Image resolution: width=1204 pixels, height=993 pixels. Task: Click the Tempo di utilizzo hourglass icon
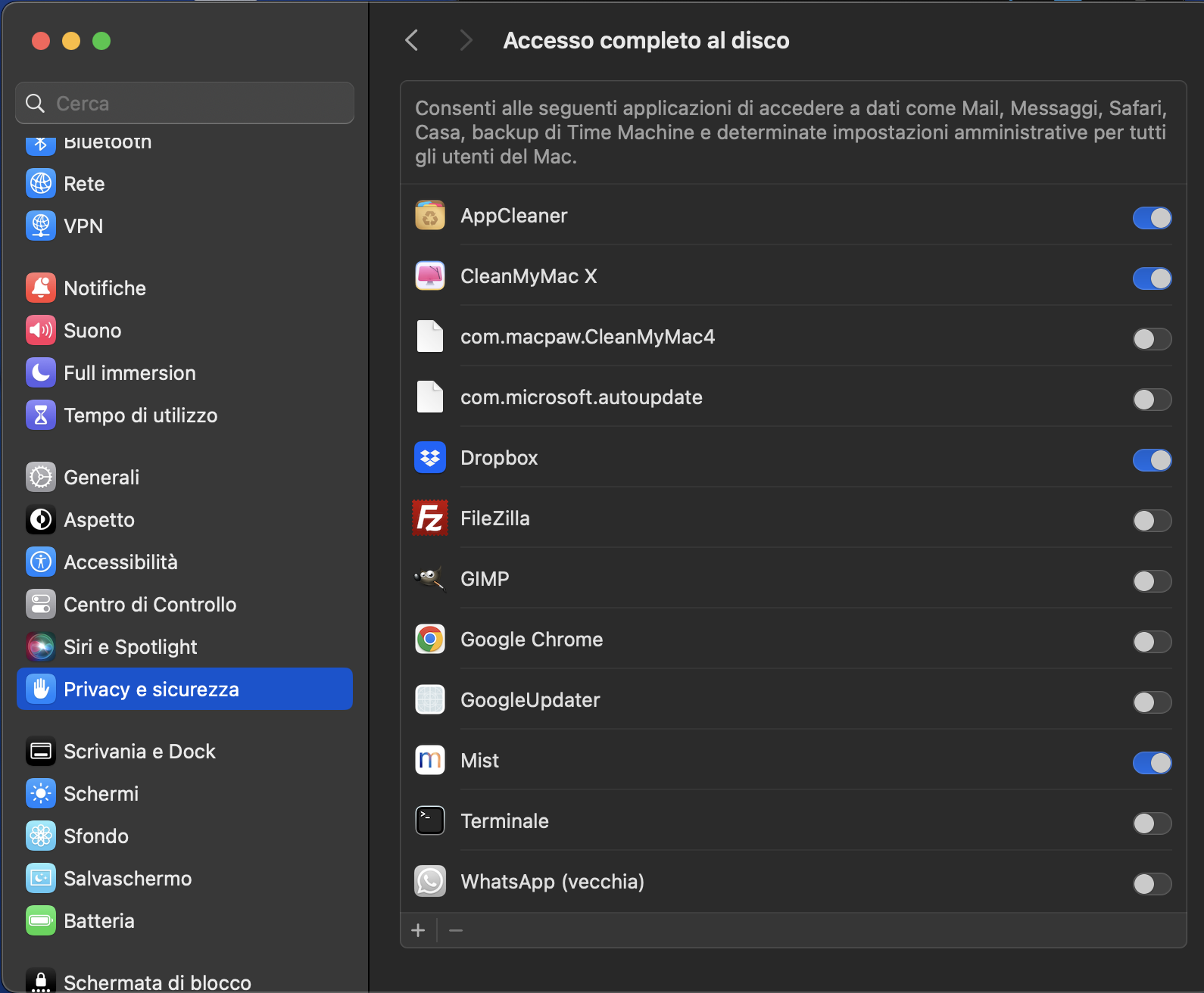point(41,415)
